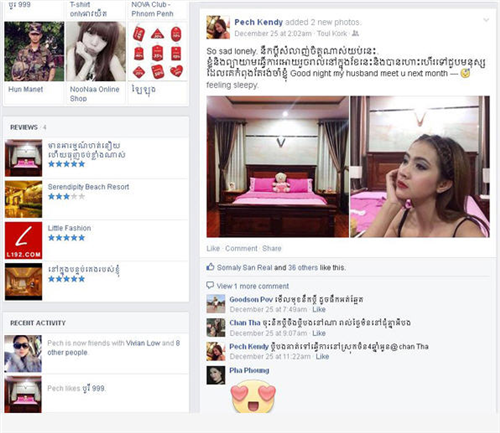Click Pha Phoung's comment avatar
Screen dimensions: 500x433
[216, 375]
